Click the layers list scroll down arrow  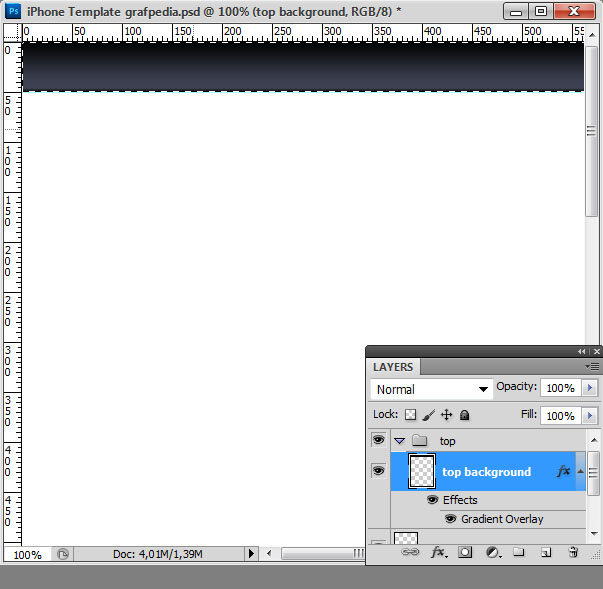[594, 533]
